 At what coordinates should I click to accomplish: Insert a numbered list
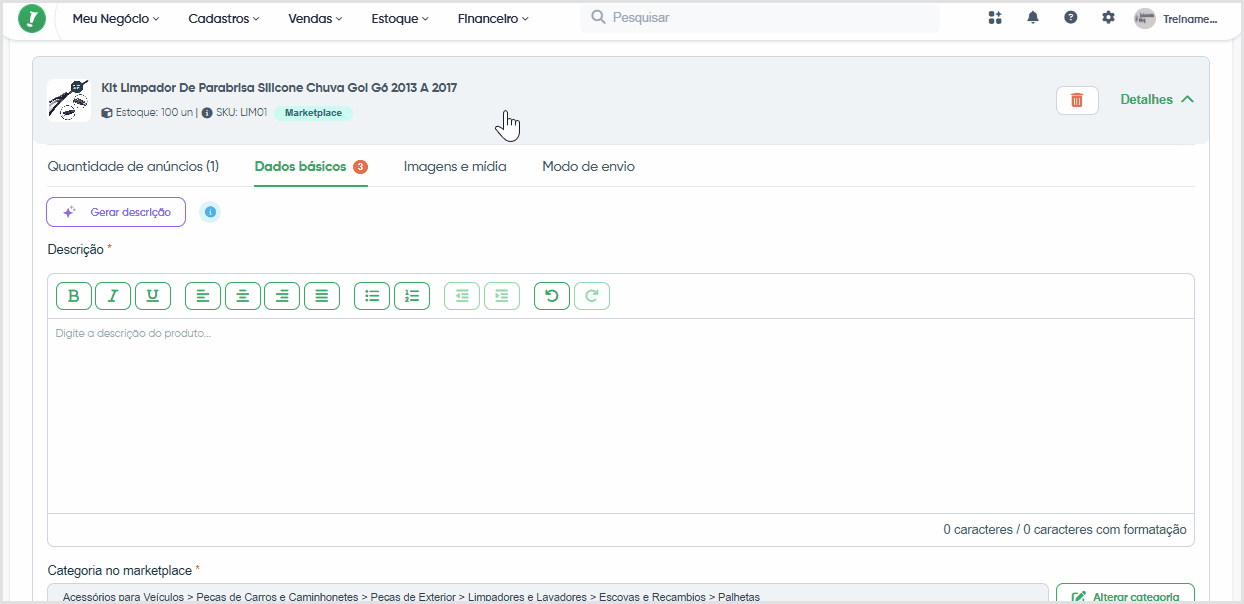point(412,296)
